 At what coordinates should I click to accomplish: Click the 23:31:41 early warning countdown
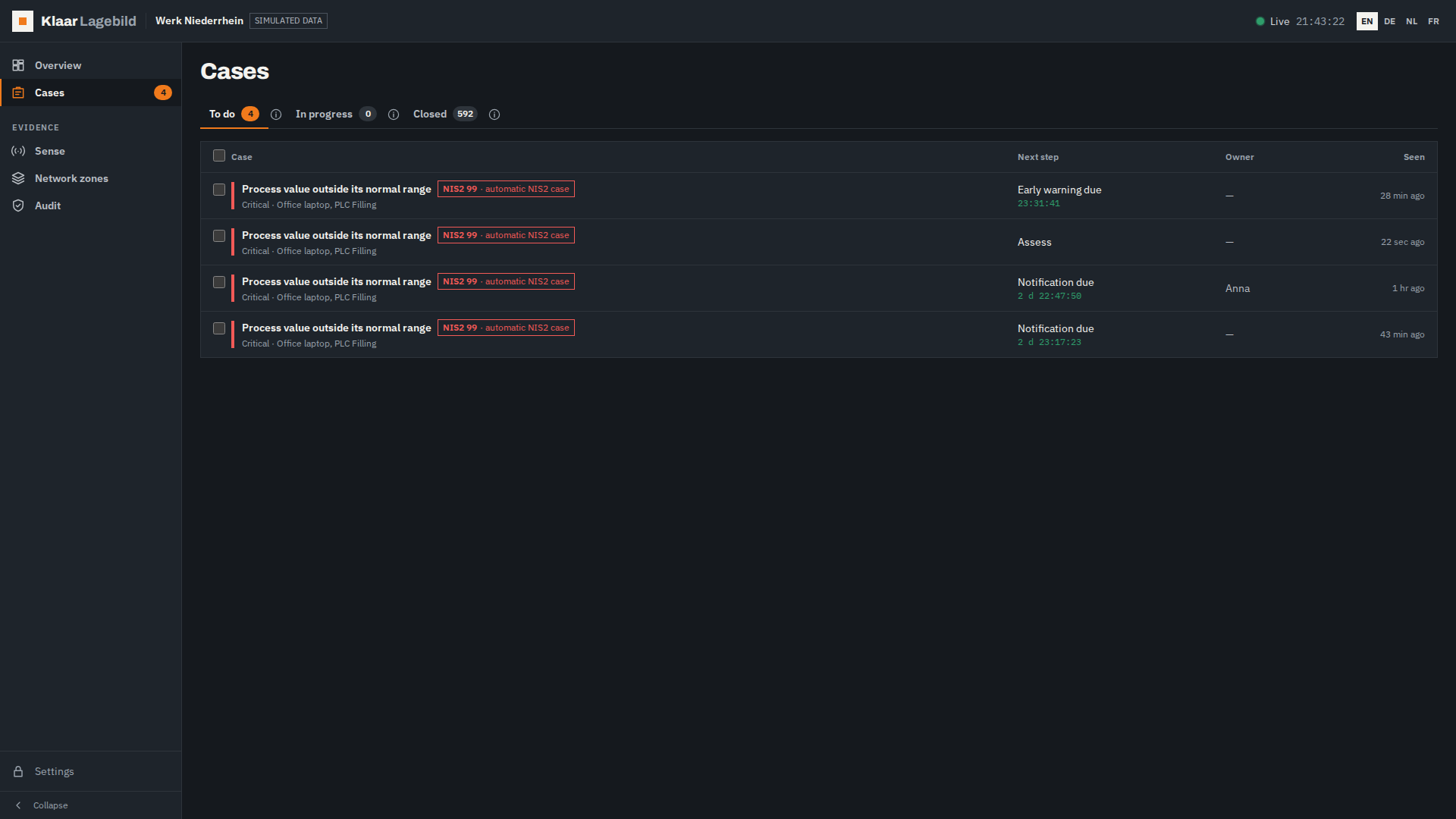(x=1039, y=203)
